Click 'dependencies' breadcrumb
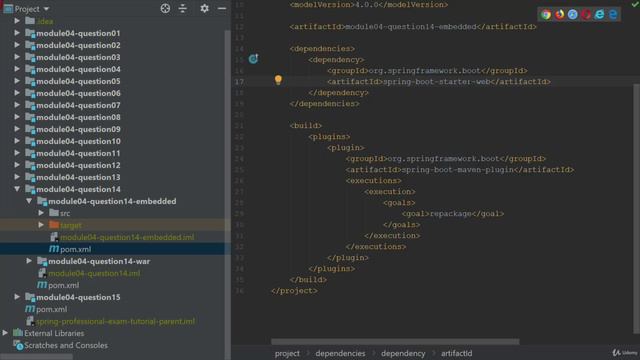The width and height of the screenshot is (640, 360). pyautogui.click(x=340, y=353)
